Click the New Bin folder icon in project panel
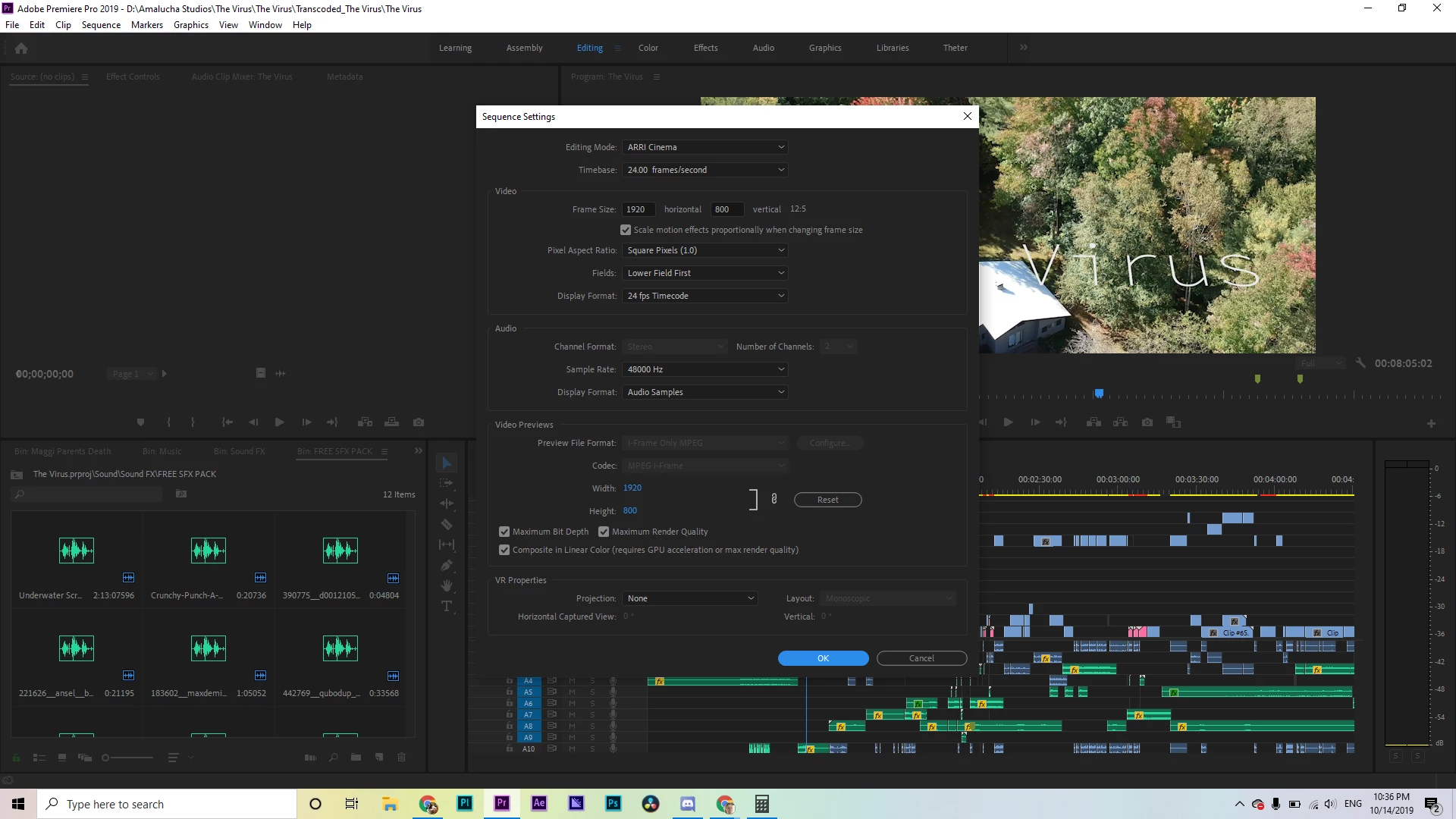The image size is (1456, 819). coord(356,757)
